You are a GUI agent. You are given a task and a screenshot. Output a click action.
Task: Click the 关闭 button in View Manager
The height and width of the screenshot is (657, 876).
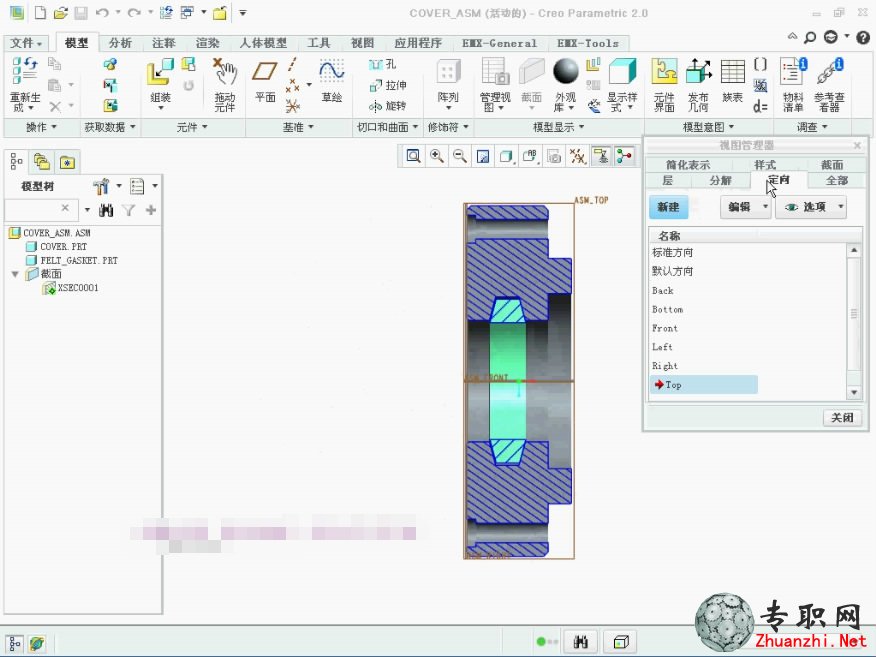coord(842,417)
